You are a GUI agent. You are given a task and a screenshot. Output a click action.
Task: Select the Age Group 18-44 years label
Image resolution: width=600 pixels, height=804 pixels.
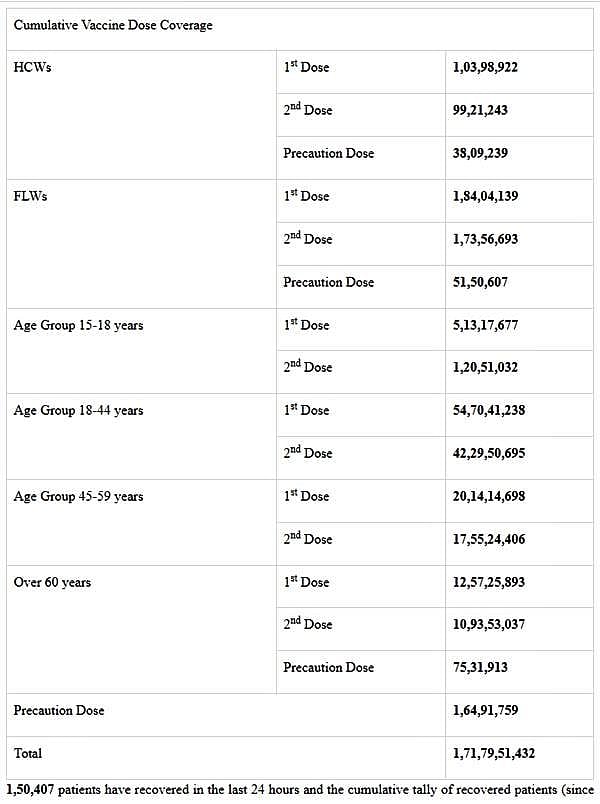(x=78, y=410)
